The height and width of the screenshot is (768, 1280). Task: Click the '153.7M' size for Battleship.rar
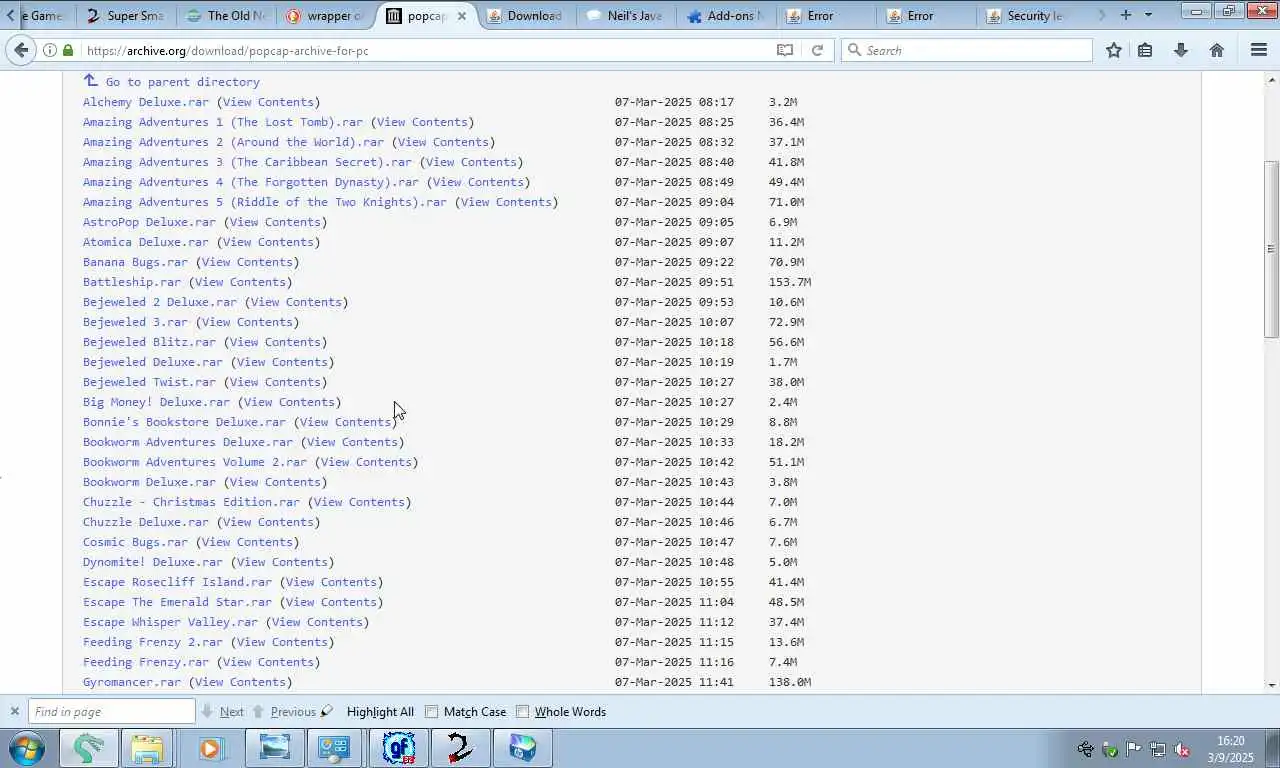coord(789,282)
